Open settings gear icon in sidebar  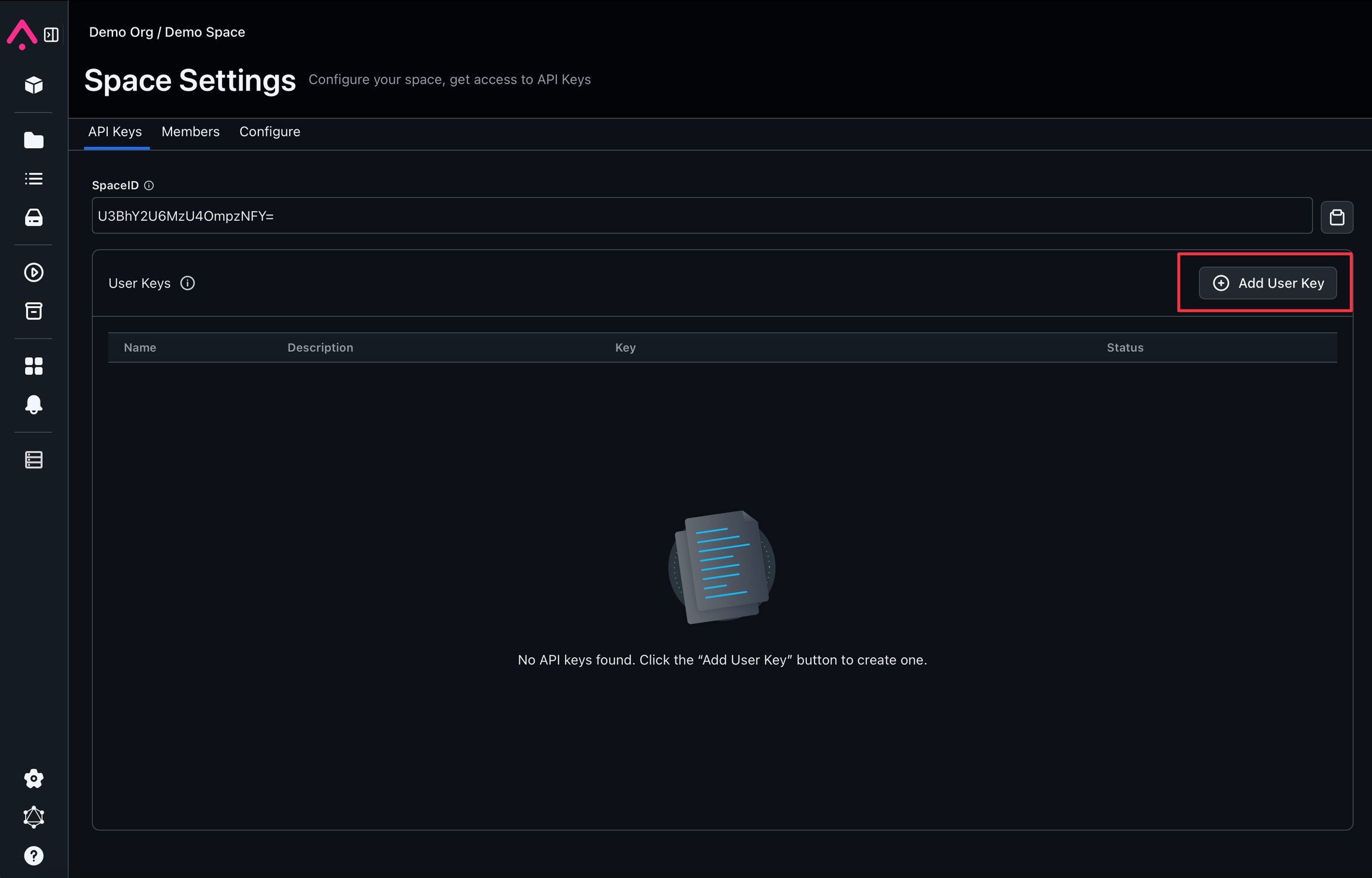(34, 779)
